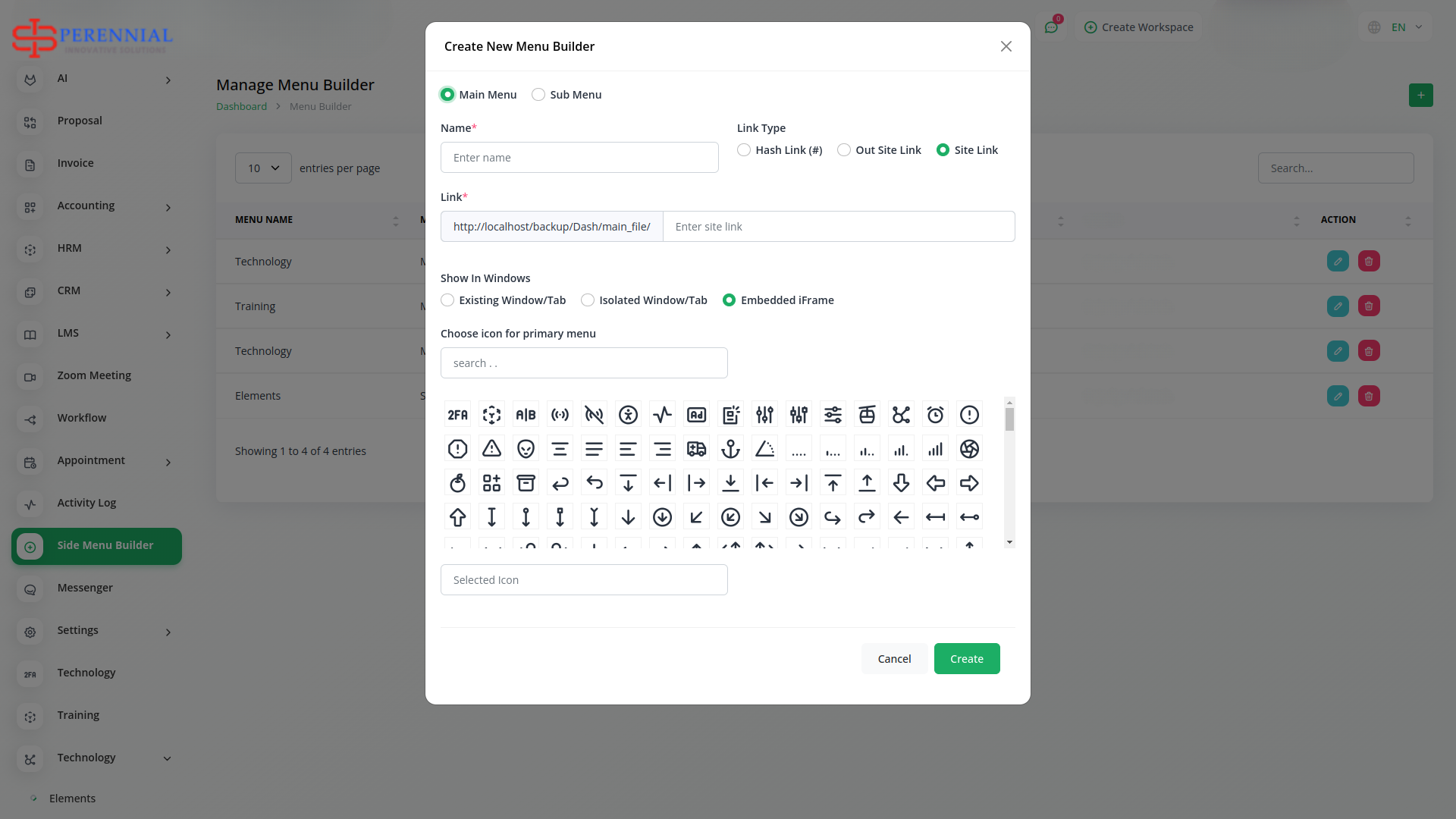1456x819 pixels.
Task: Open Workflow in the sidebar
Action: tap(81, 418)
